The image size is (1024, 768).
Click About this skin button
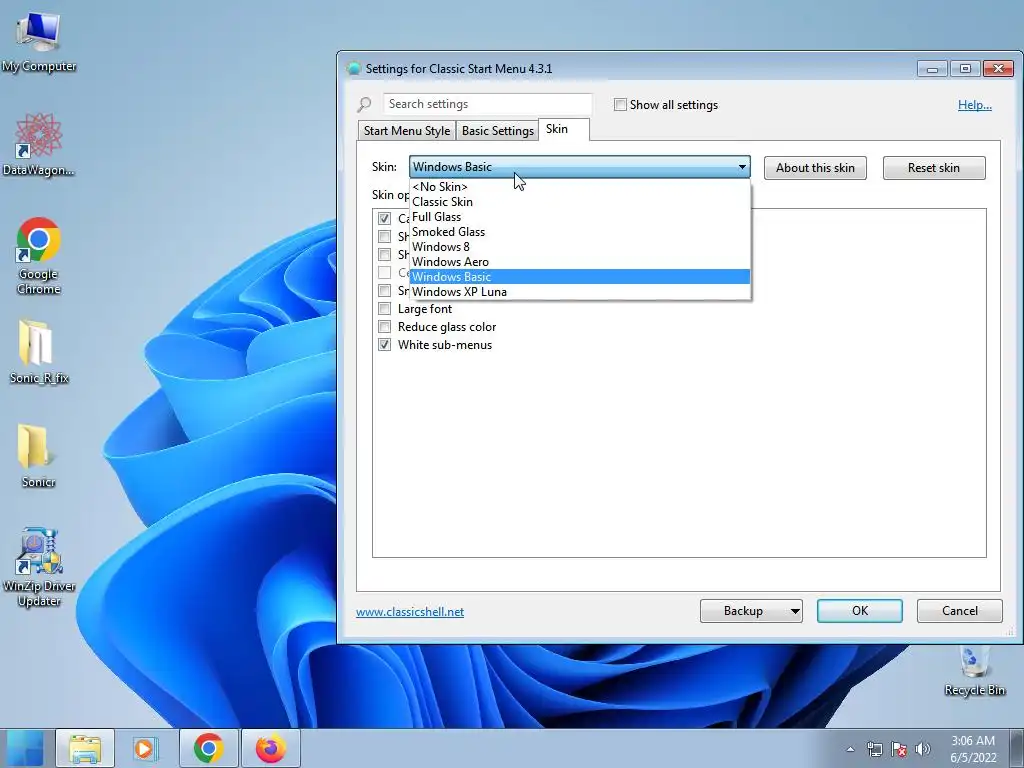pyautogui.click(x=815, y=168)
